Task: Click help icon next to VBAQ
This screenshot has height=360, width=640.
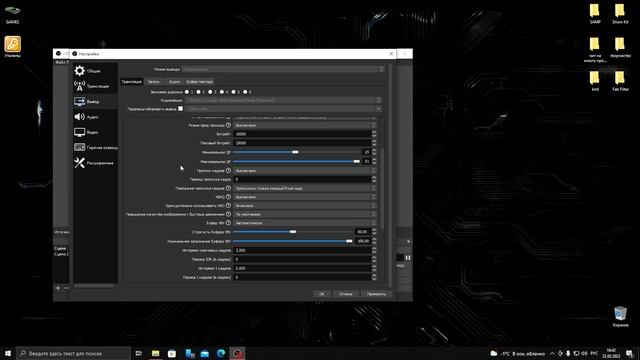Action: tap(228, 197)
